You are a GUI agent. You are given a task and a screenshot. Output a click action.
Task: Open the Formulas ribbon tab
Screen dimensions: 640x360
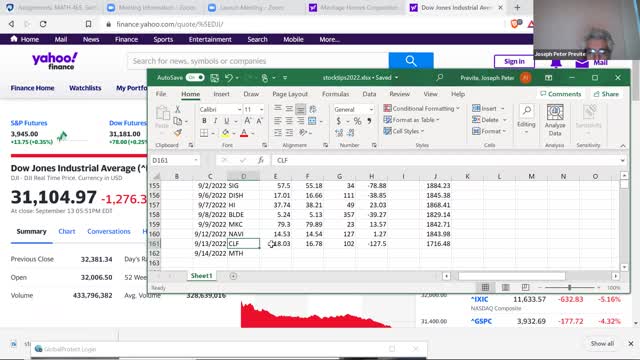click(x=336, y=94)
